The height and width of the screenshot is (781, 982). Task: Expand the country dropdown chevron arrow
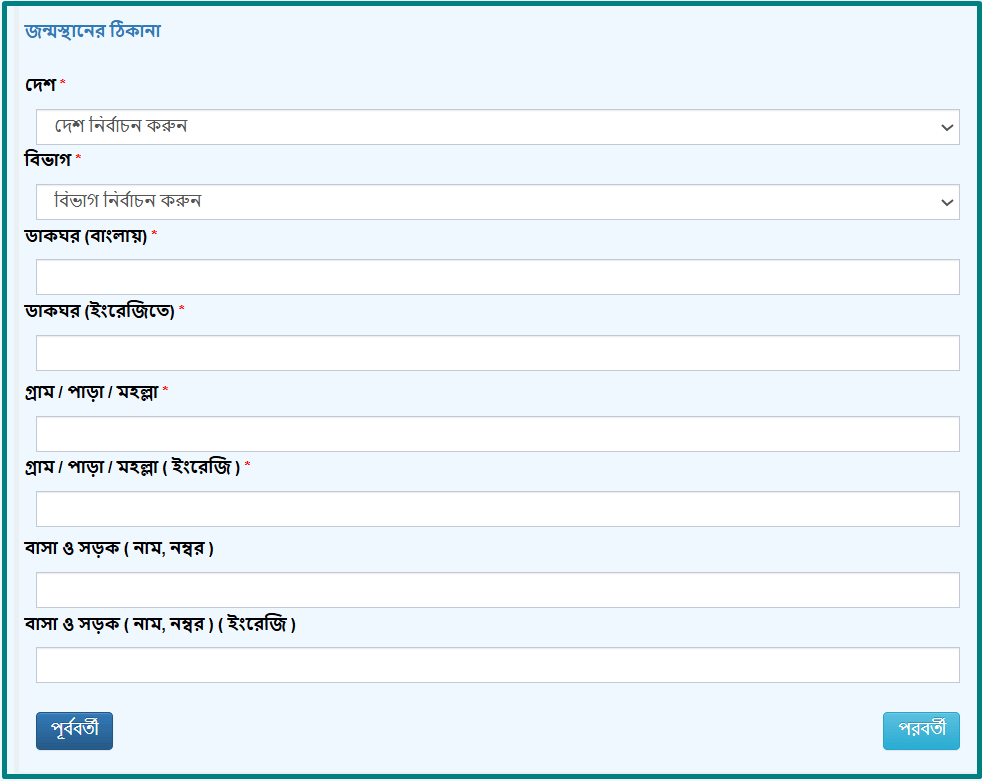coord(948,127)
